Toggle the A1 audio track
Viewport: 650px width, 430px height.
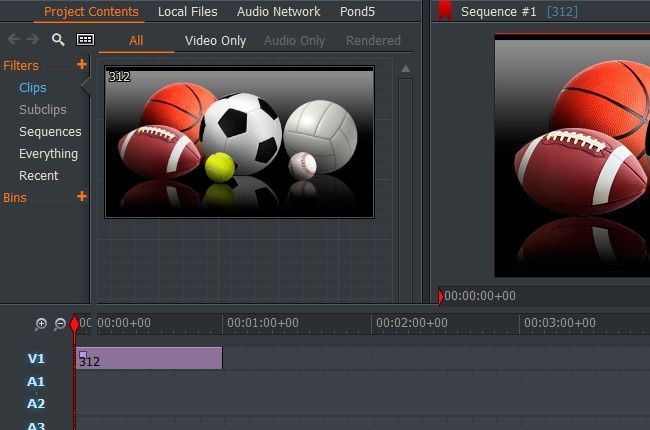coord(36,381)
